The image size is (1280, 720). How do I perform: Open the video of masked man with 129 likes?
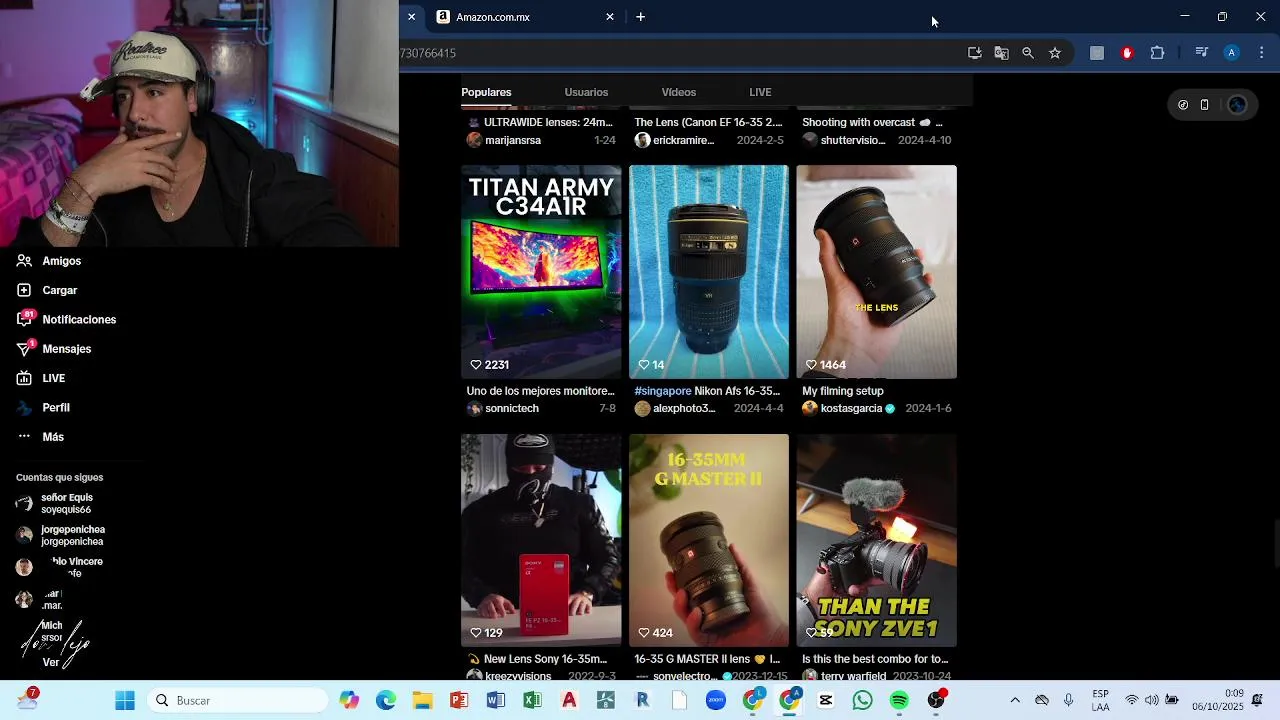pyautogui.click(x=541, y=540)
